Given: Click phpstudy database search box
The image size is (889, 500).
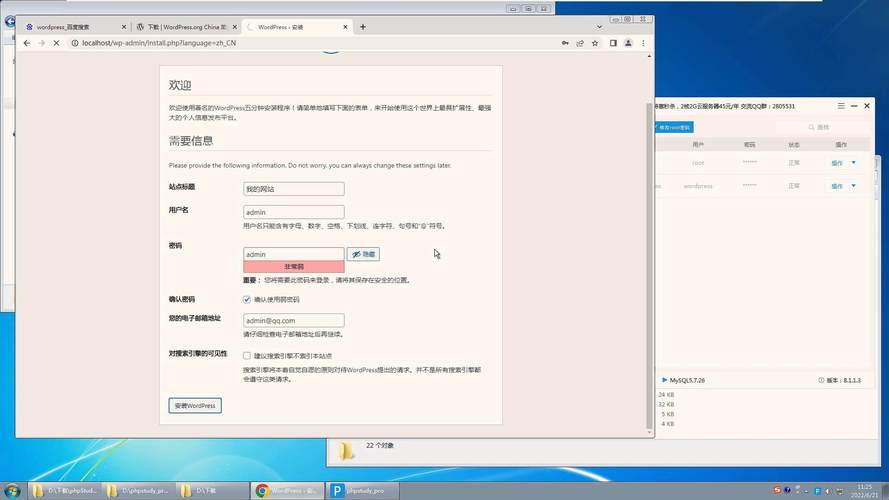Looking at the screenshot, I should pos(822,127).
